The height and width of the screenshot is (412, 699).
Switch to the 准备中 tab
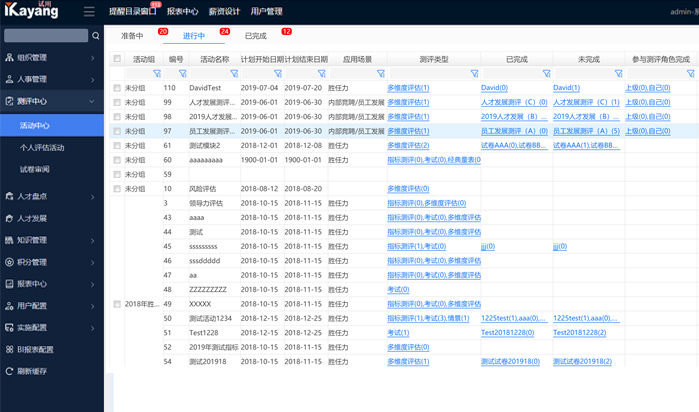coord(133,36)
